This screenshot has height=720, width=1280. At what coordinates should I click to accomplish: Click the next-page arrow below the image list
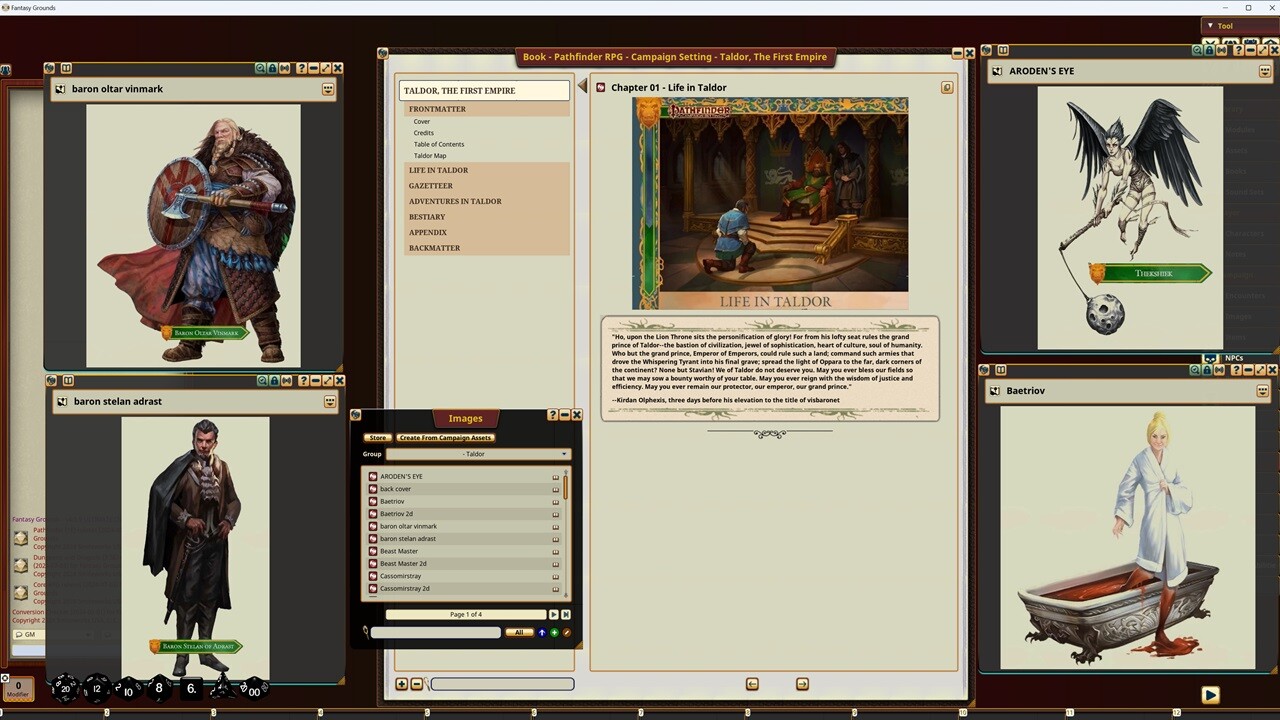[x=553, y=614]
